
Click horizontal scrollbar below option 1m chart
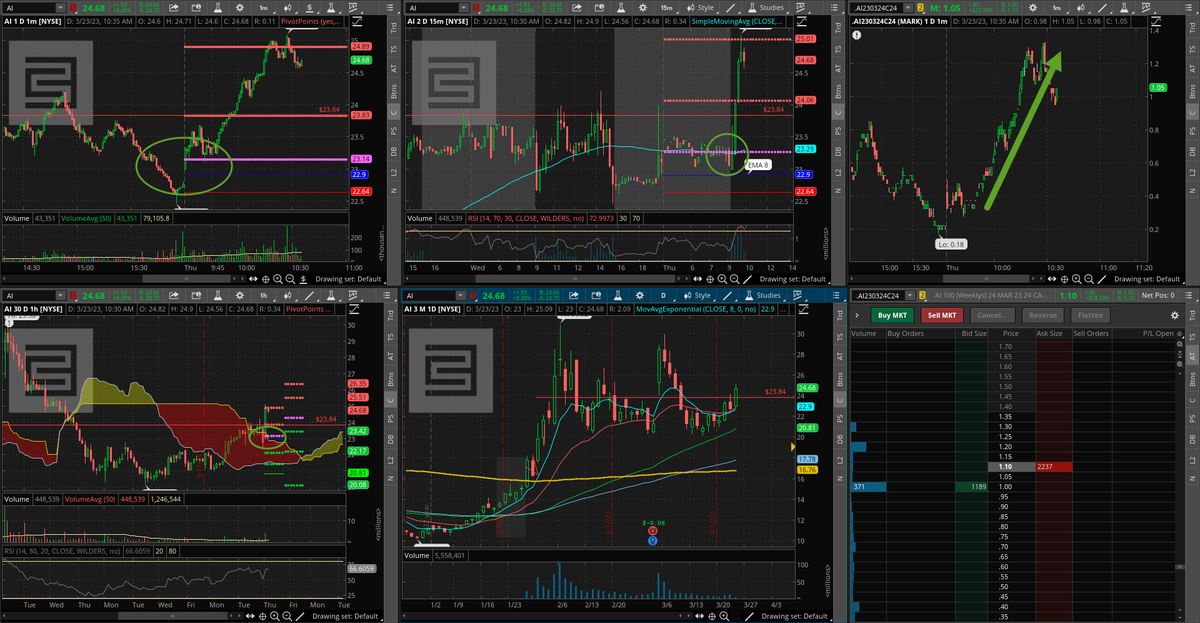point(987,279)
